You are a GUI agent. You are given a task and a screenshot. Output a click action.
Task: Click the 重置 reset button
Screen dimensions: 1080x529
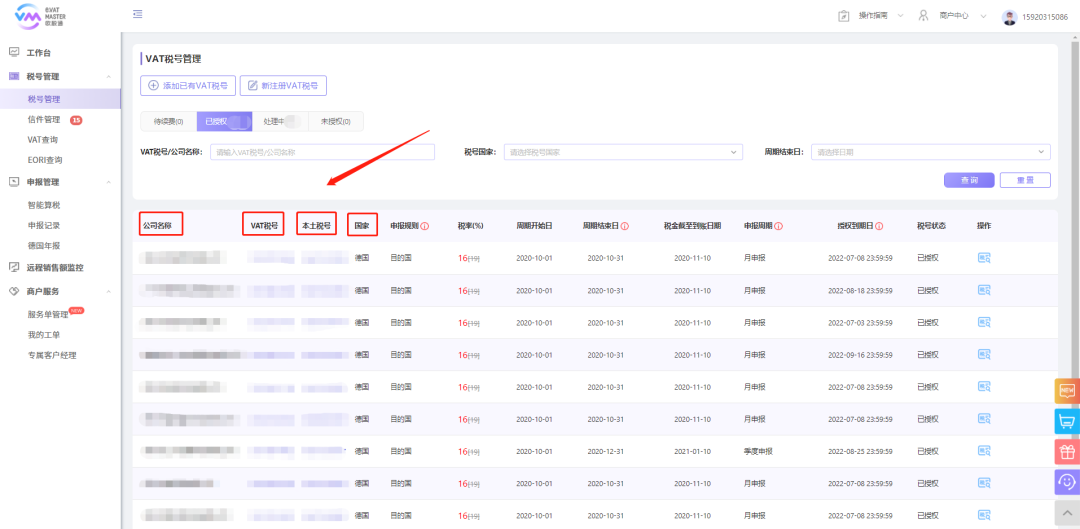coord(1025,180)
